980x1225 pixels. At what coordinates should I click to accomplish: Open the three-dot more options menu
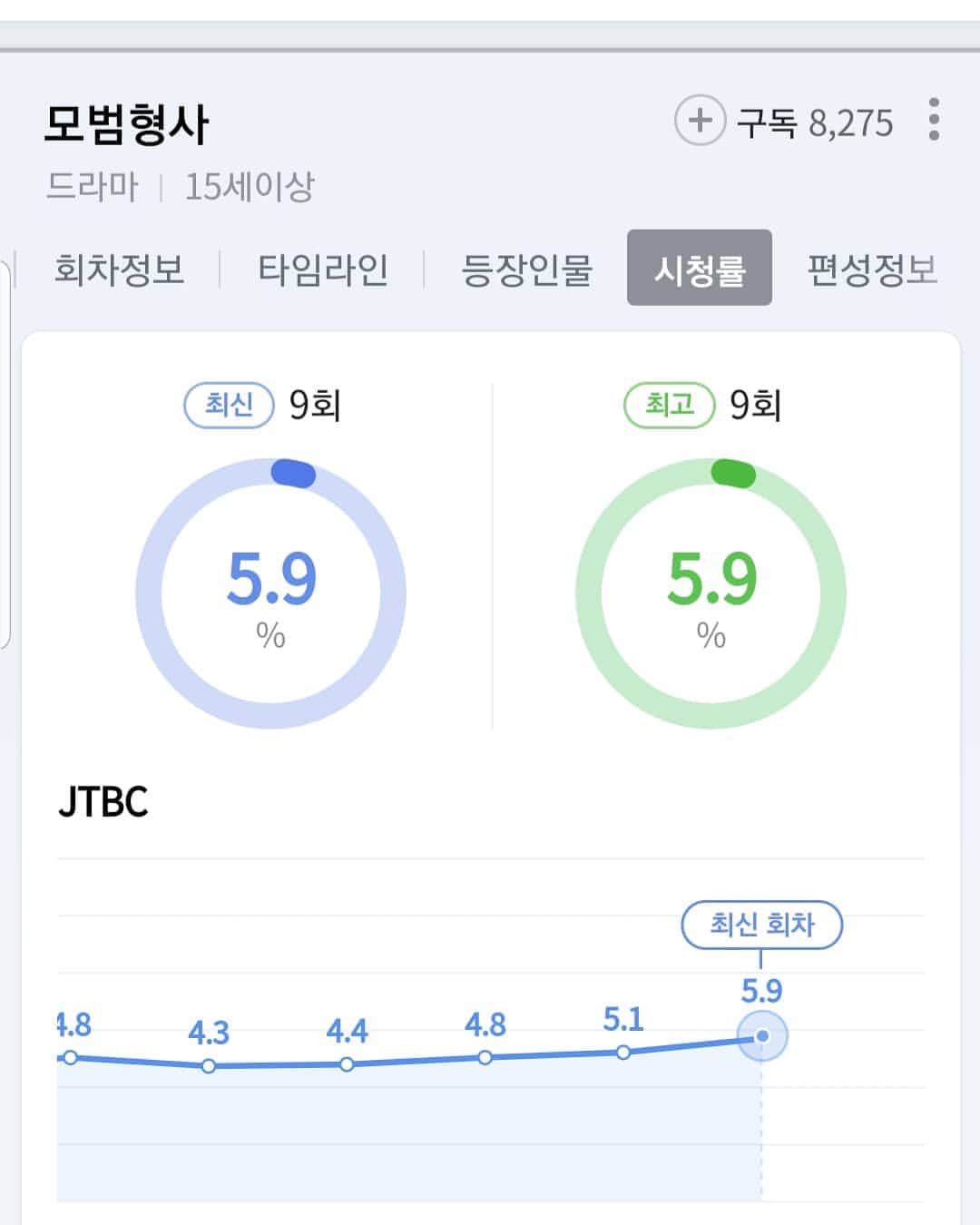tap(934, 120)
